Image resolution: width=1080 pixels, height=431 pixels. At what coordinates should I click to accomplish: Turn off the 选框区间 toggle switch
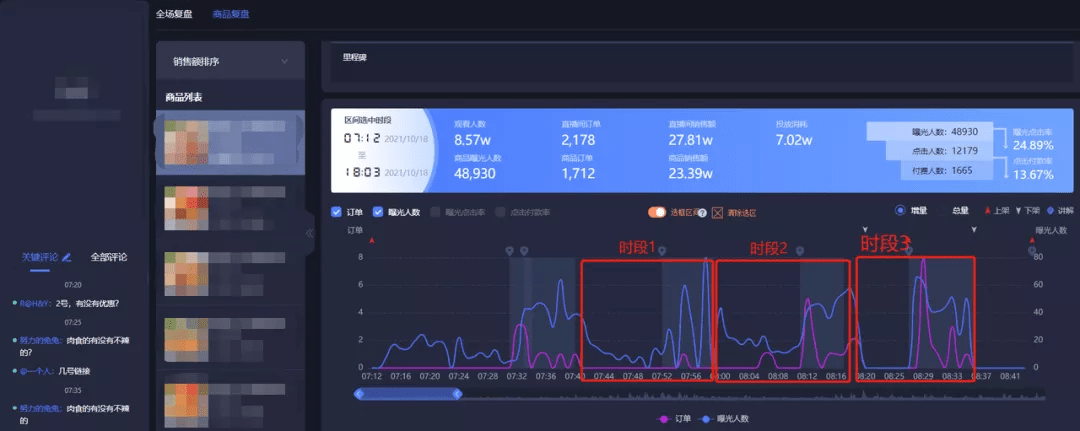657,212
